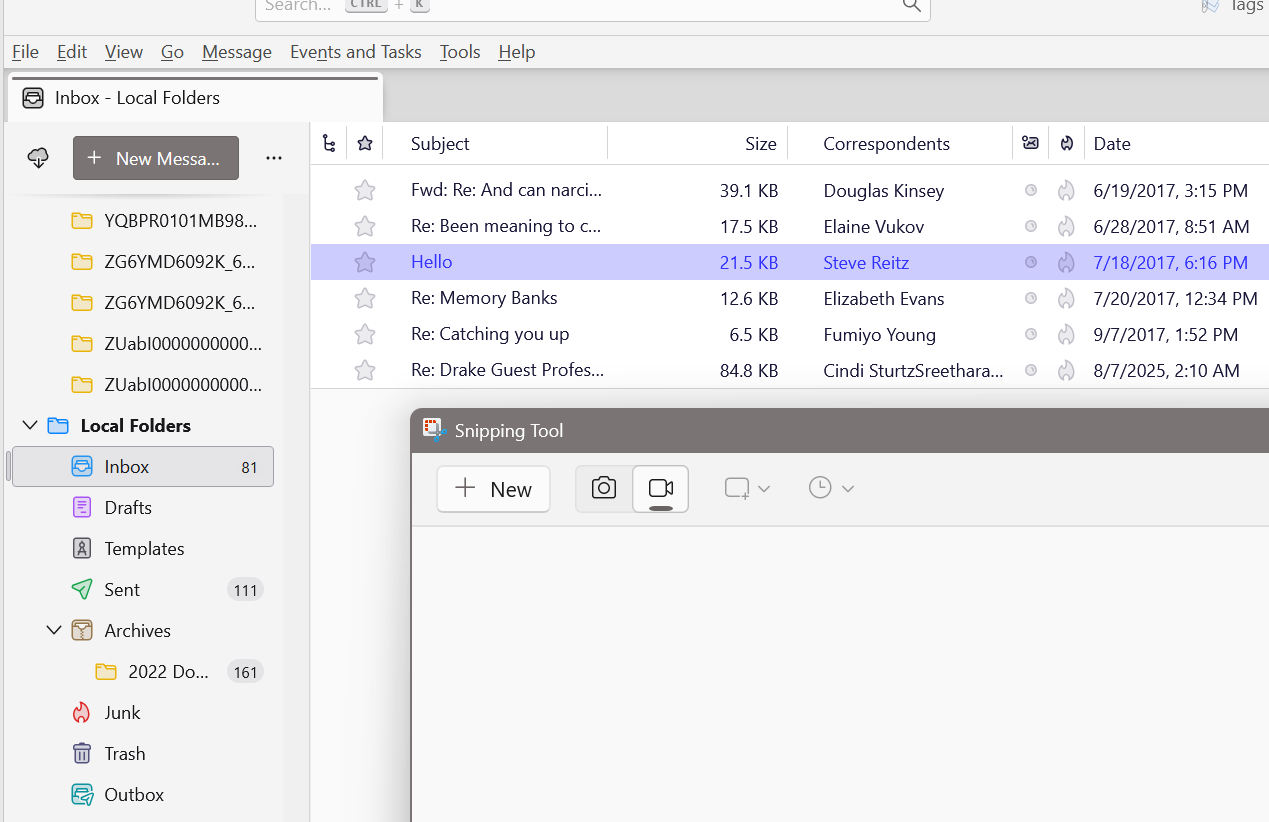Click New in Snipping Tool
This screenshot has height=822, width=1269.
[x=494, y=489]
